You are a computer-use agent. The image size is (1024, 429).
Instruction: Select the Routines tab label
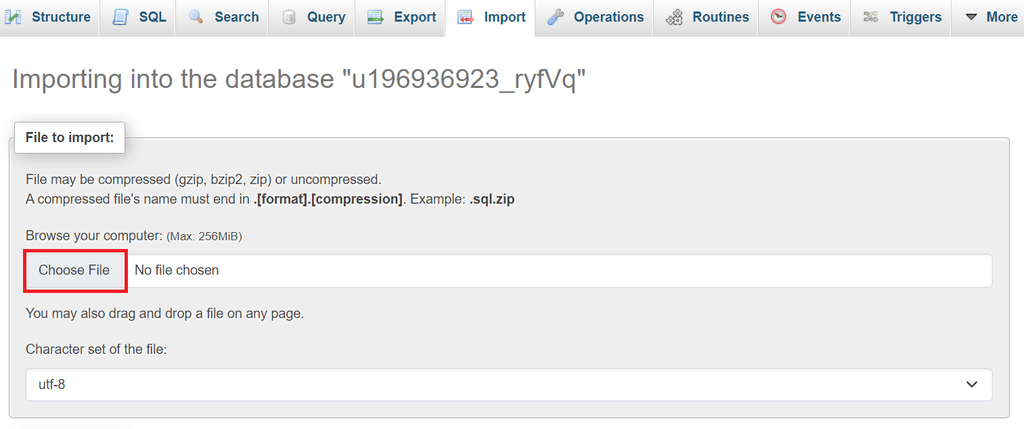point(720,17)
